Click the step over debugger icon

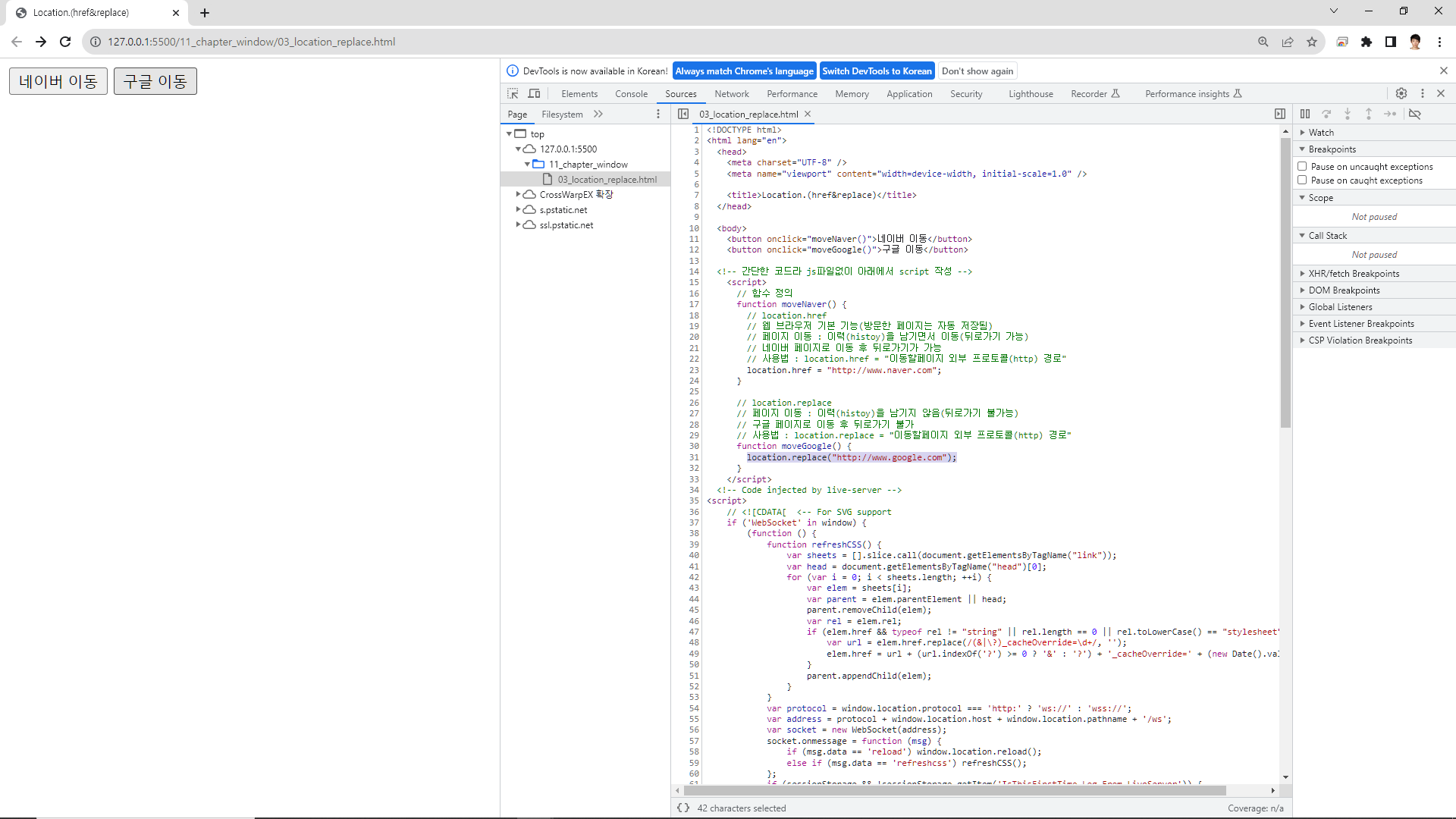click(1326, 114)
